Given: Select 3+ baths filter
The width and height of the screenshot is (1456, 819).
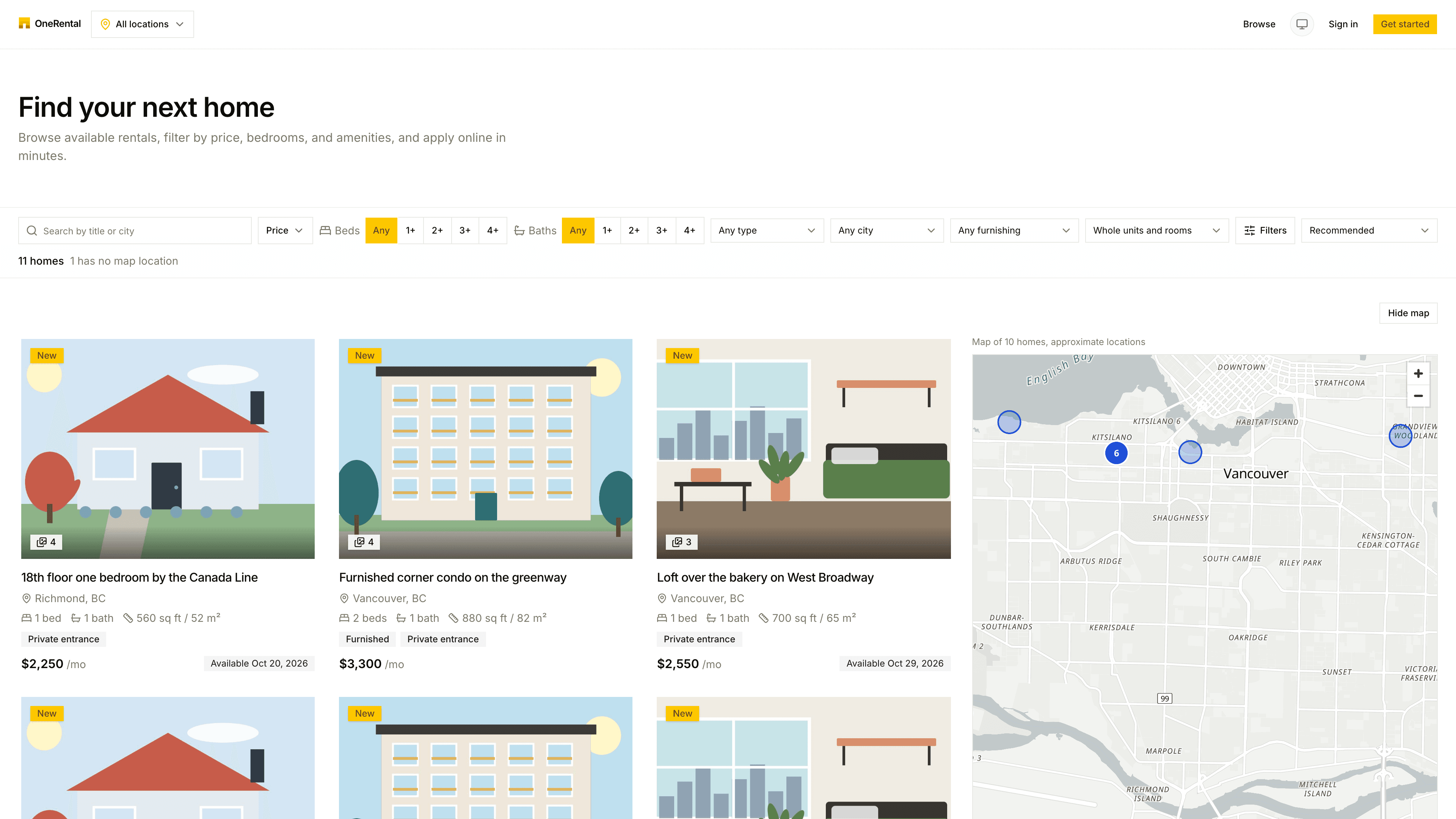Looking at the screenshot, I should pos(662,231).
